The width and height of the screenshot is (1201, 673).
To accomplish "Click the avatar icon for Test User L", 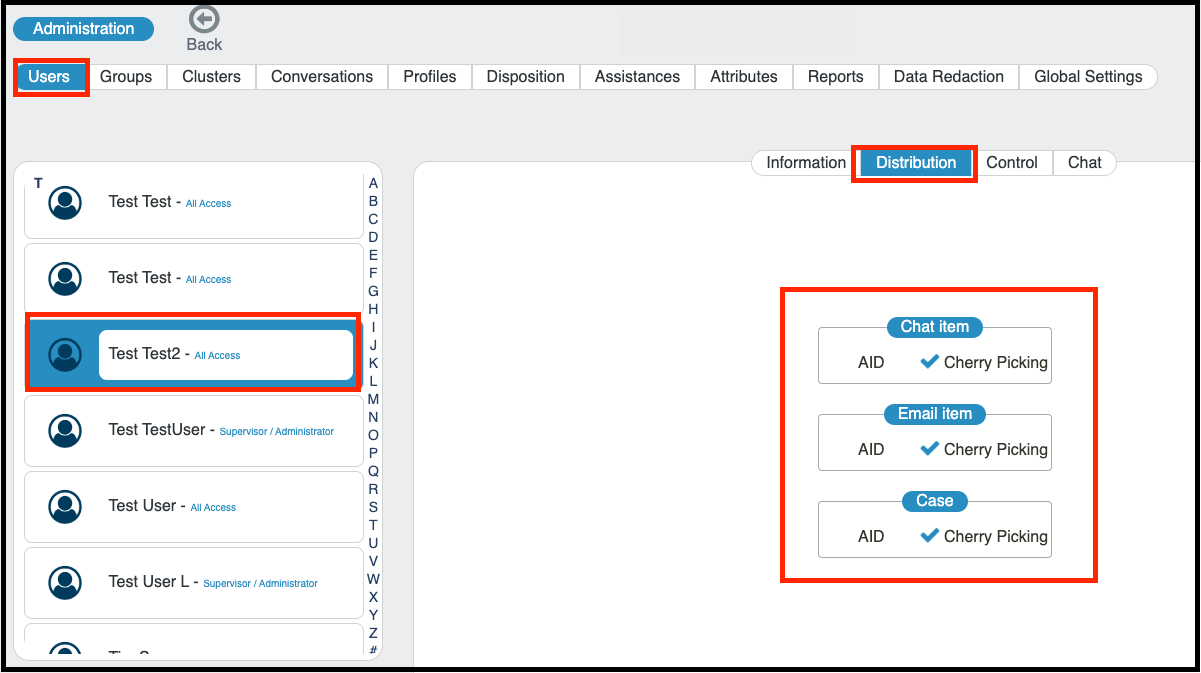I will pos(64,583).
